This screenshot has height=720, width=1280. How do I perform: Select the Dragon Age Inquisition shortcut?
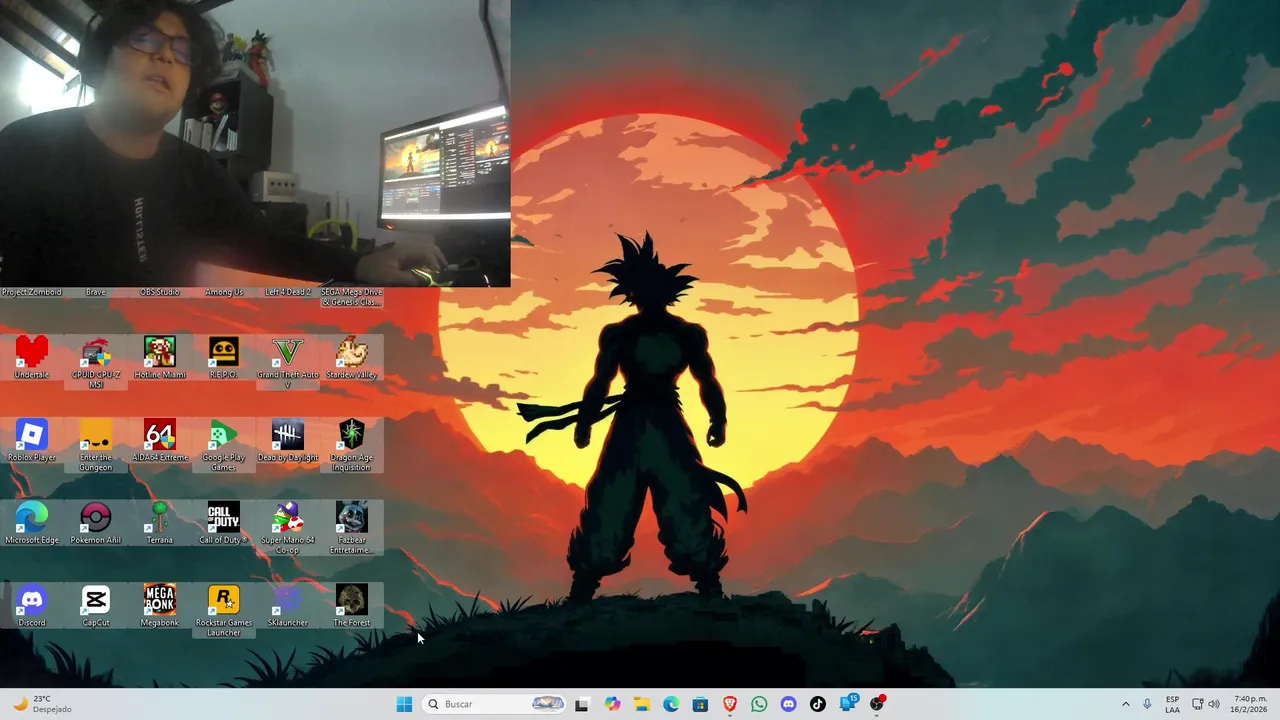(351, 446)
